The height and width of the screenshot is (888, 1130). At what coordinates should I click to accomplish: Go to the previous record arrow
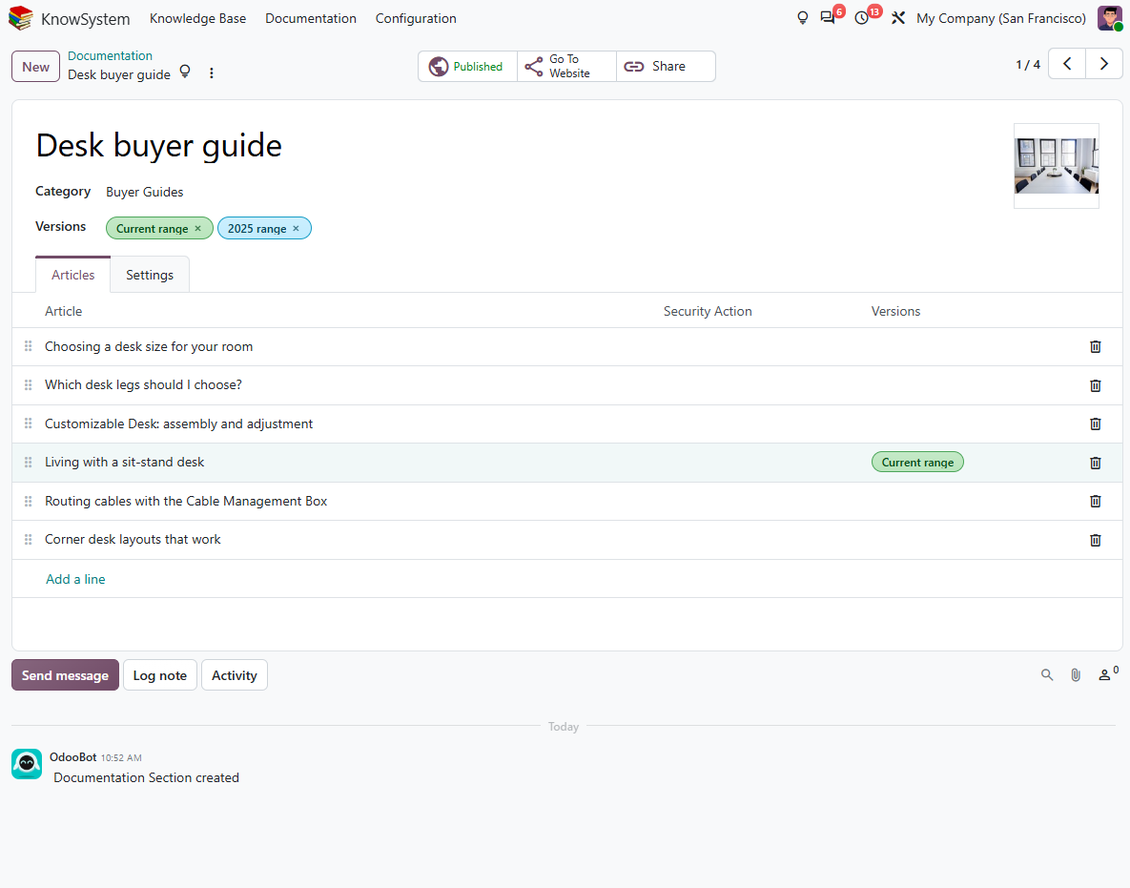coord(1067,63)
